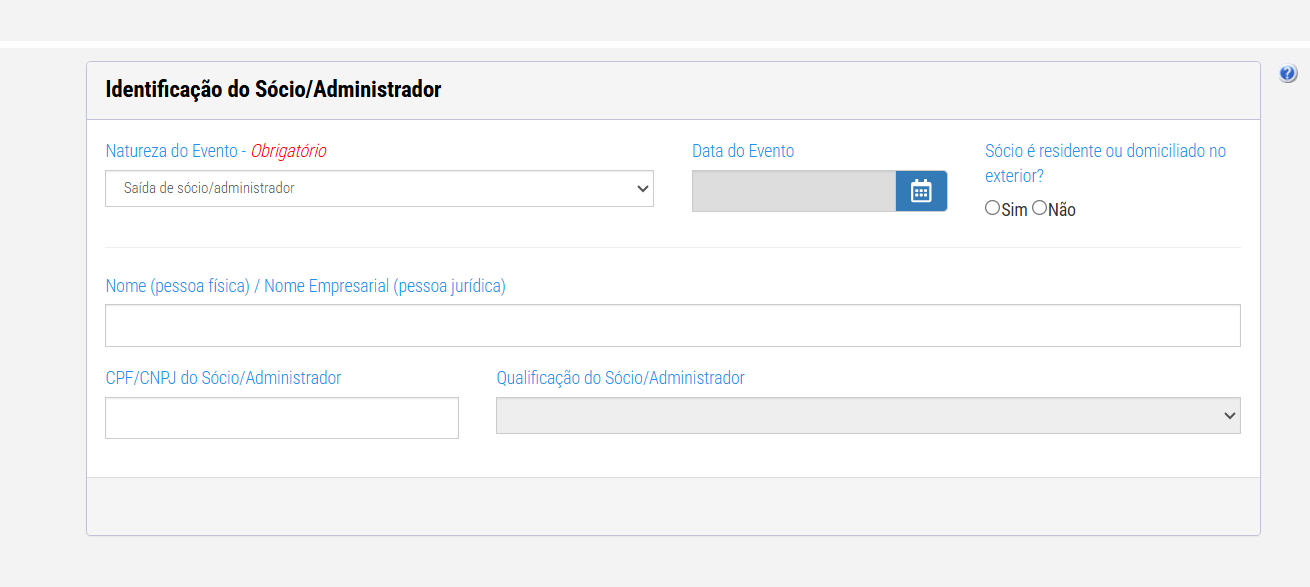Select the Sim radio button
Viewport: 1310px width, 587px height.
tap(992, 208)
